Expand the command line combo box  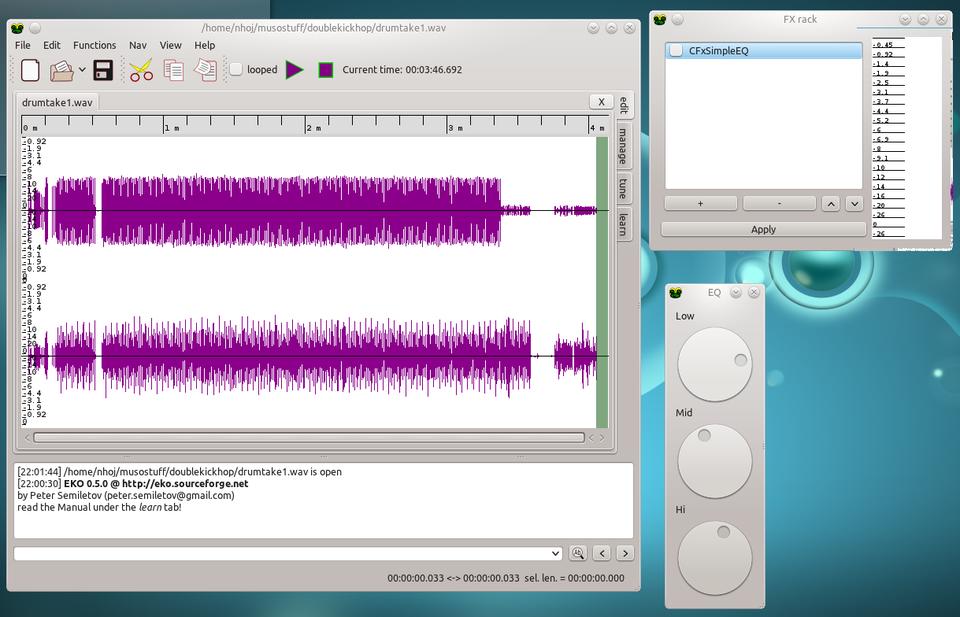point(555,553)
